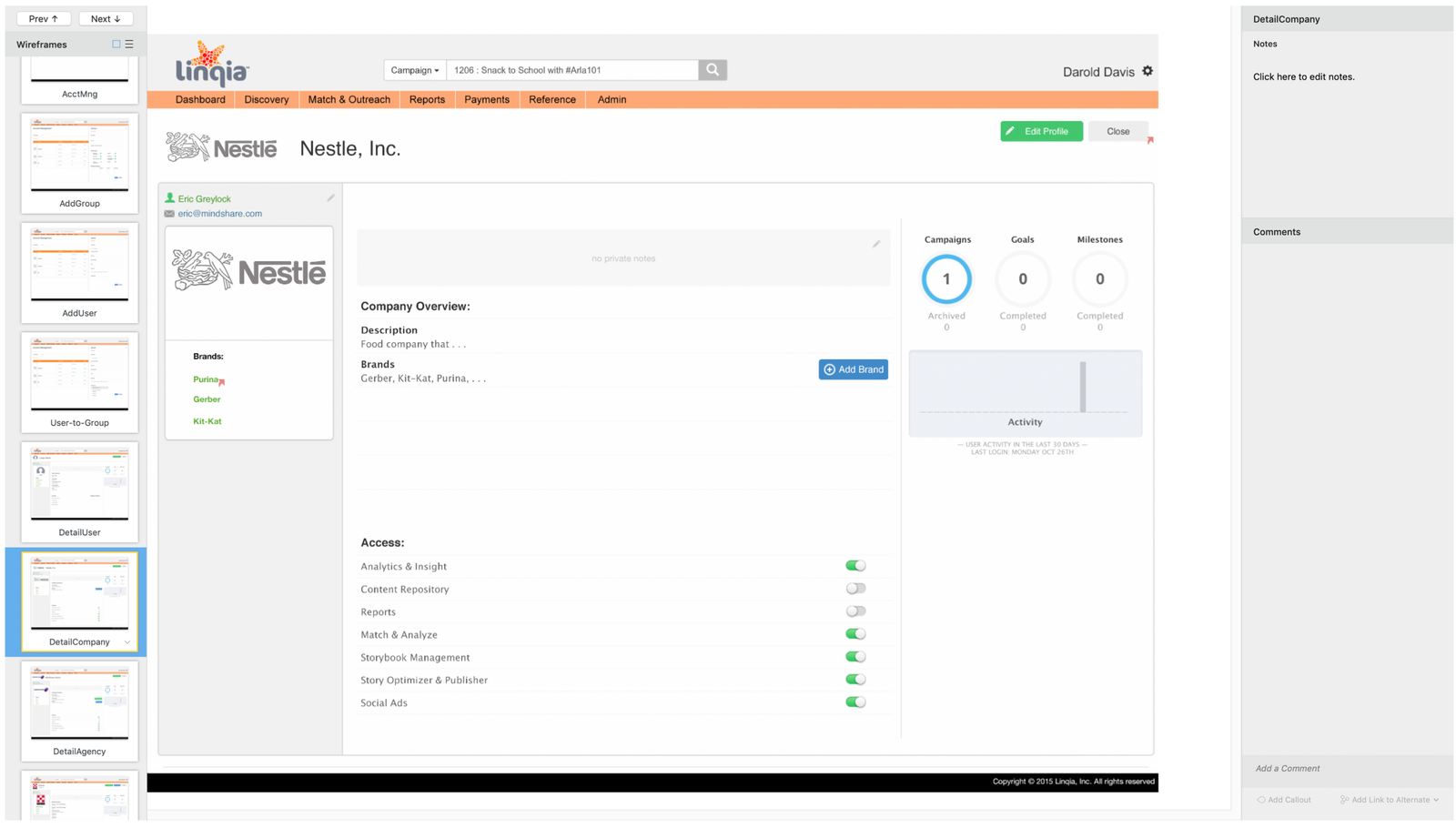Open Match & Outreach tab
Viewport: 1456px width, 828px height.
point(349,100)
